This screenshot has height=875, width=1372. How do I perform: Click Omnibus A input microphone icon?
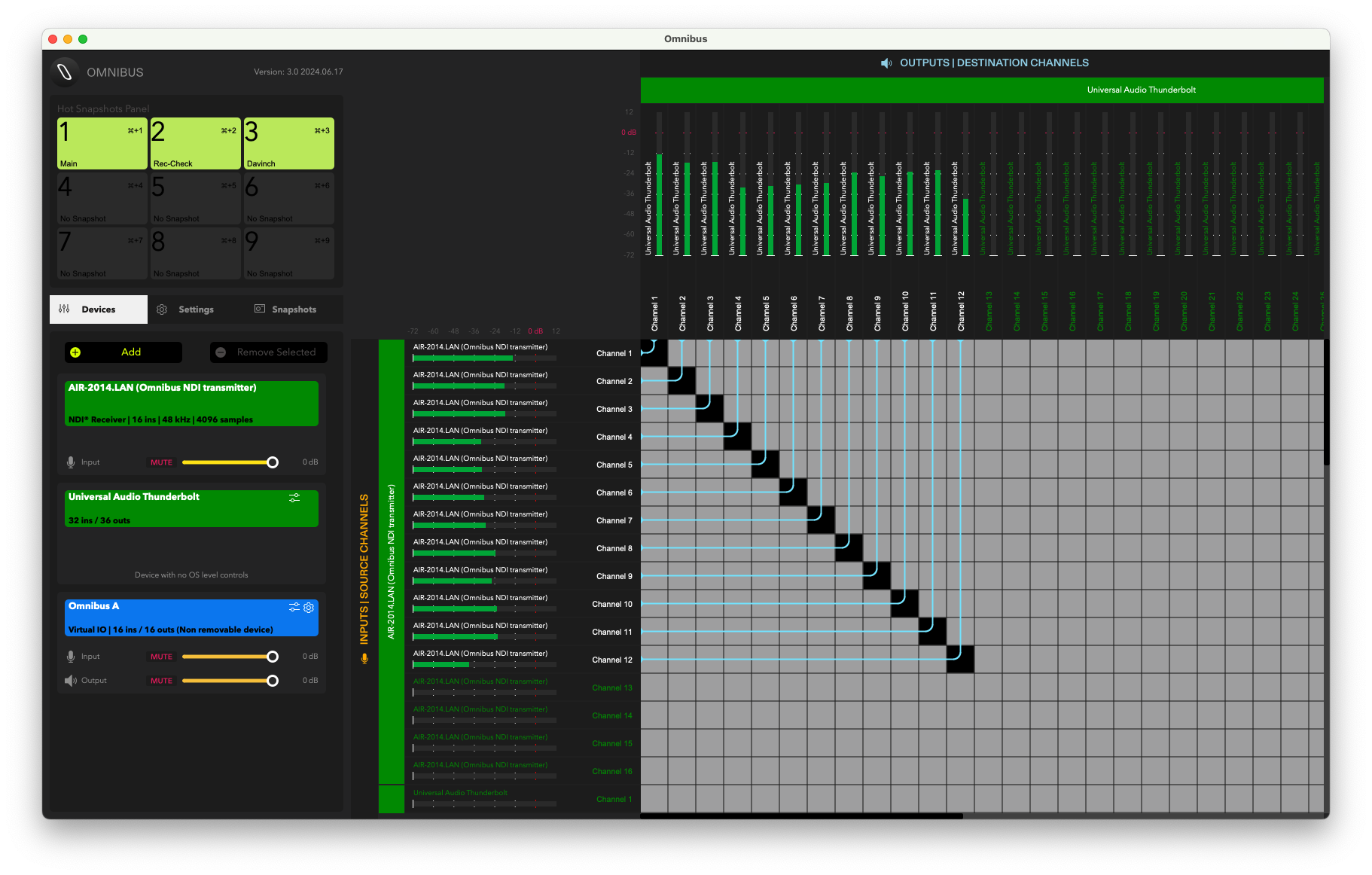(x=71, y=657)
